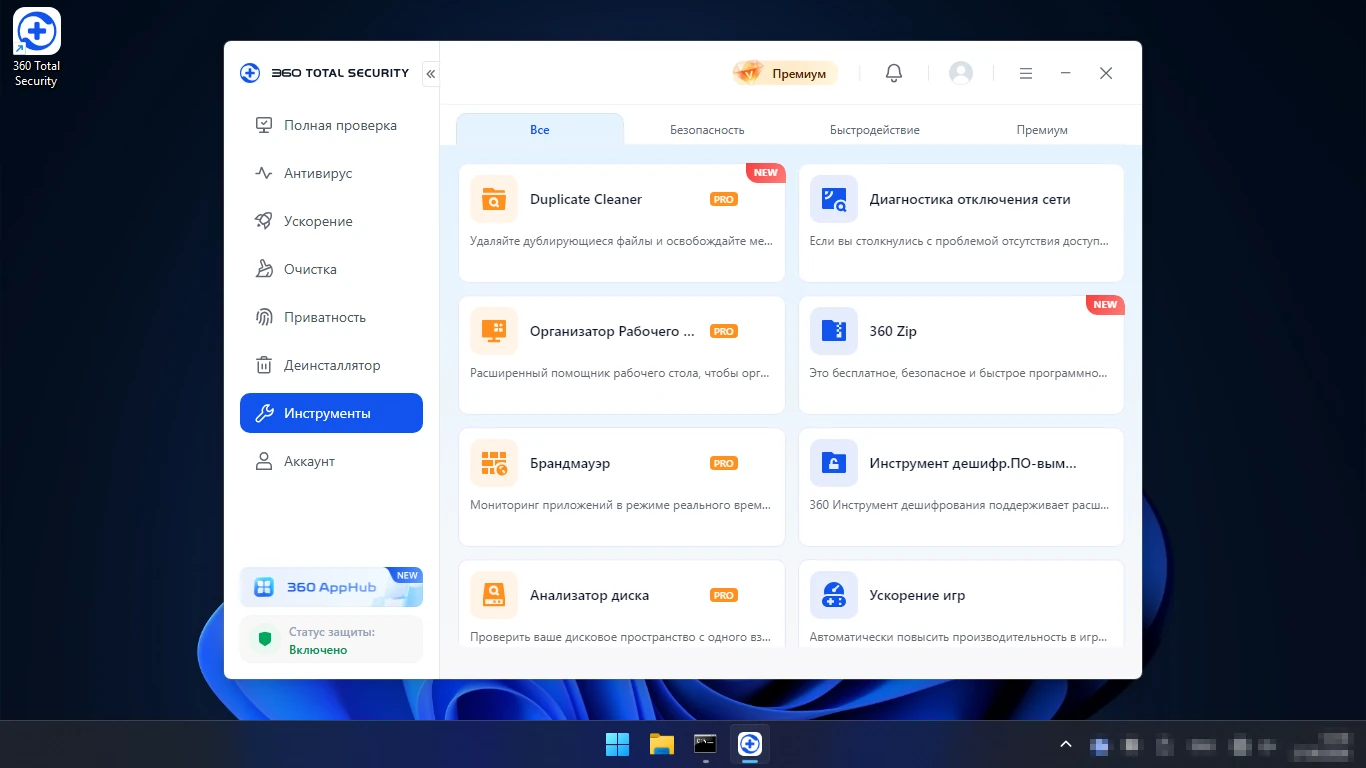Switch to the Безопасность tab
Image resolution: width=1366 pixels, height=768 pixels.
tap(707, 130)
